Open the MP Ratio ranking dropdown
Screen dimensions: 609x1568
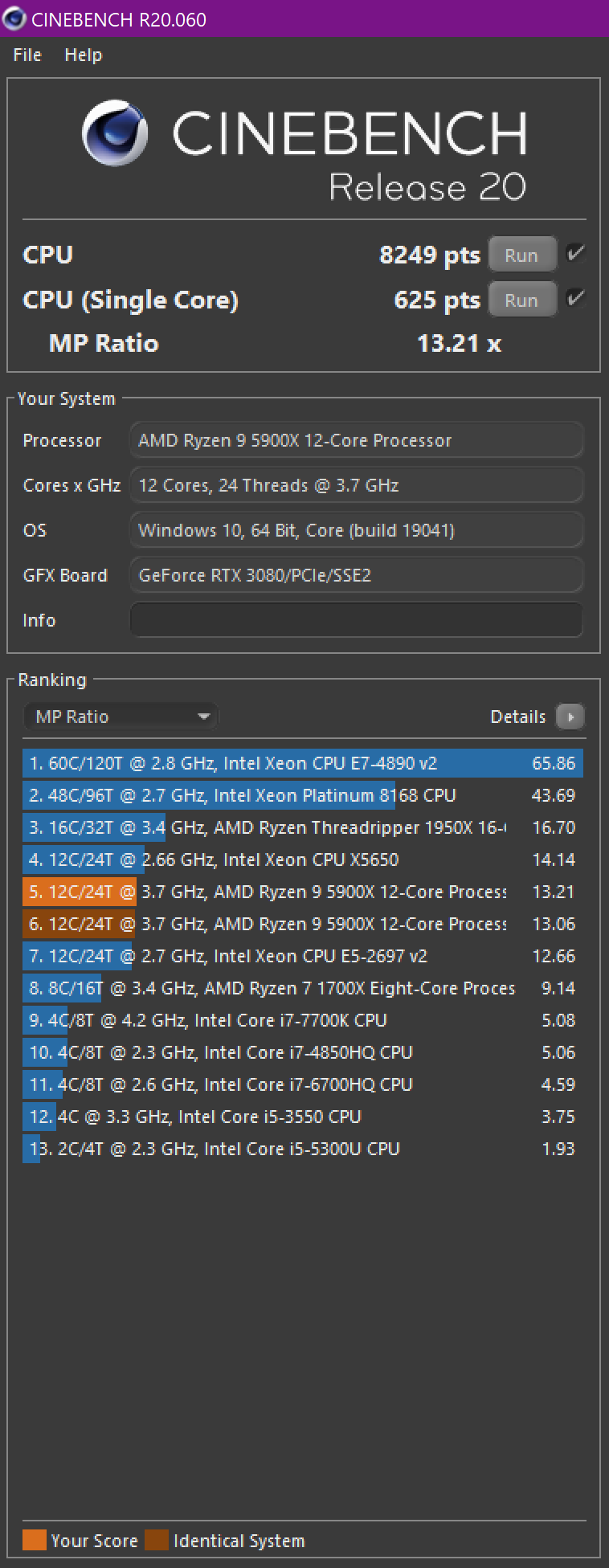(x=121, y=717)
